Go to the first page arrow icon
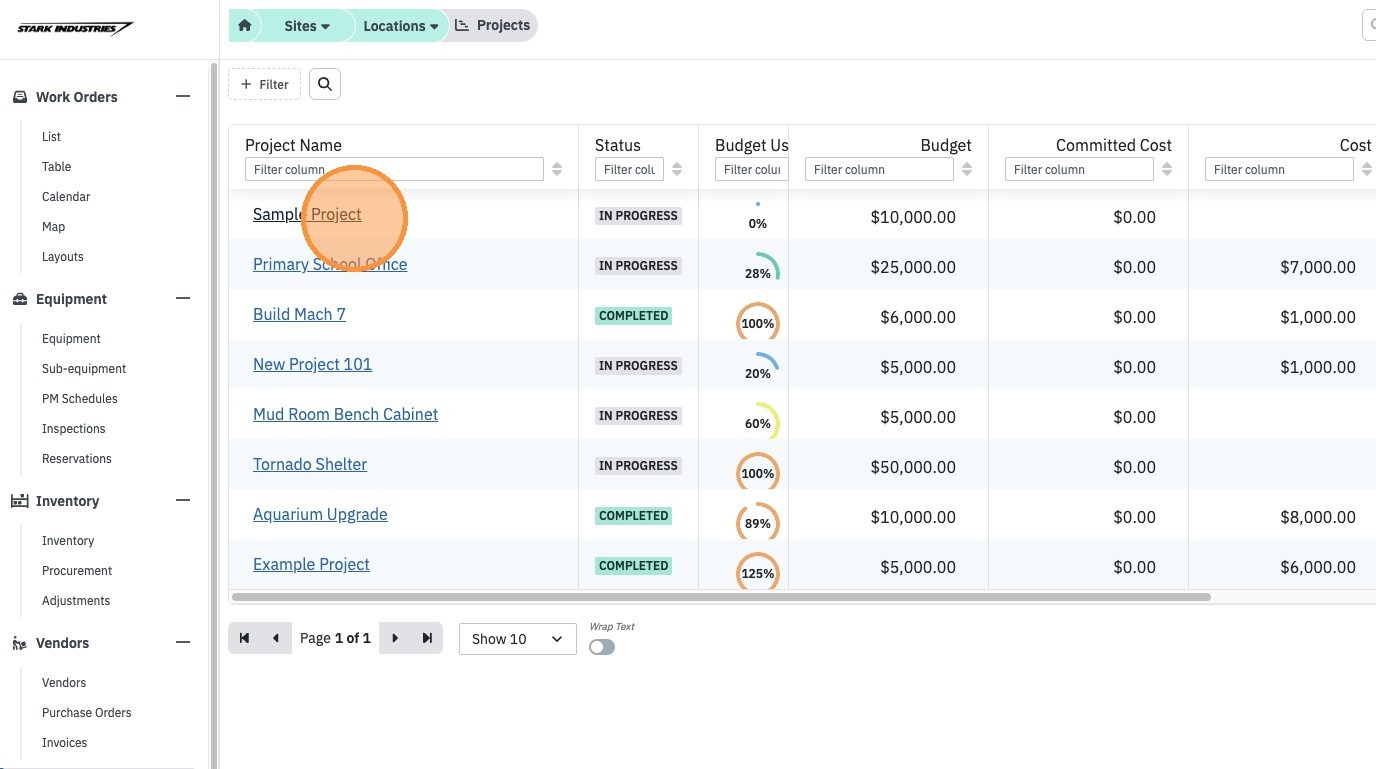This screenshot has height=769, width=1376. point(244,638)
